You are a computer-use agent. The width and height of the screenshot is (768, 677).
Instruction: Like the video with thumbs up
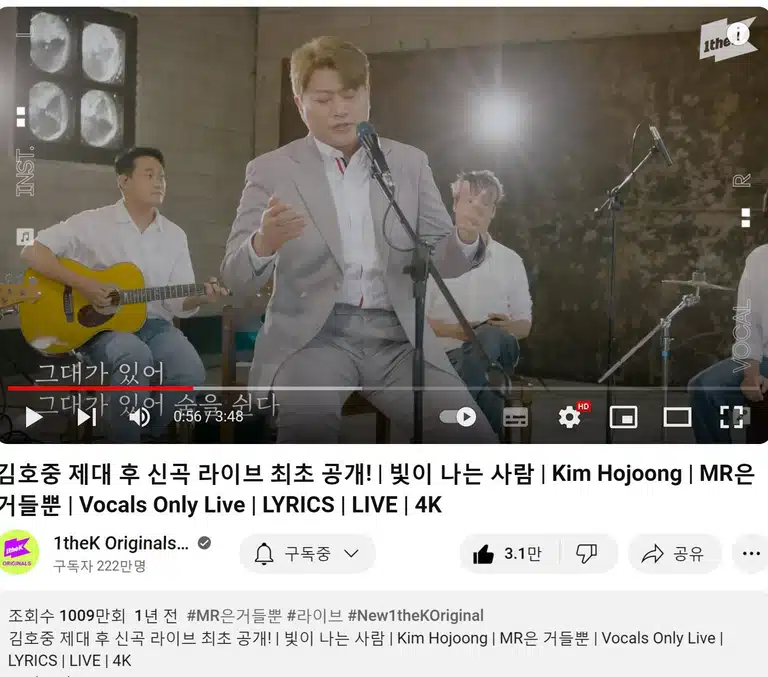click(508, 554)
